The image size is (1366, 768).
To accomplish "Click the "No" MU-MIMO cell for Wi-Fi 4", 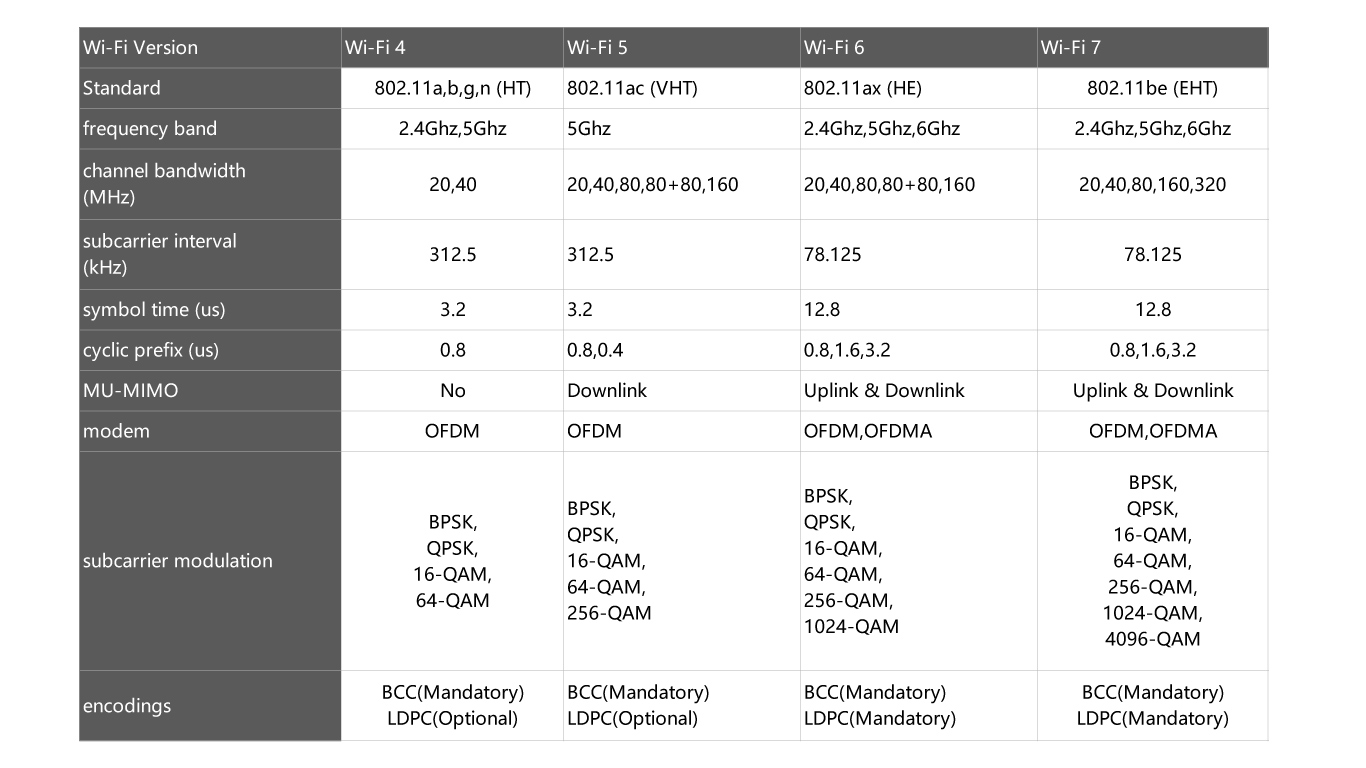I will pos(452,391).
